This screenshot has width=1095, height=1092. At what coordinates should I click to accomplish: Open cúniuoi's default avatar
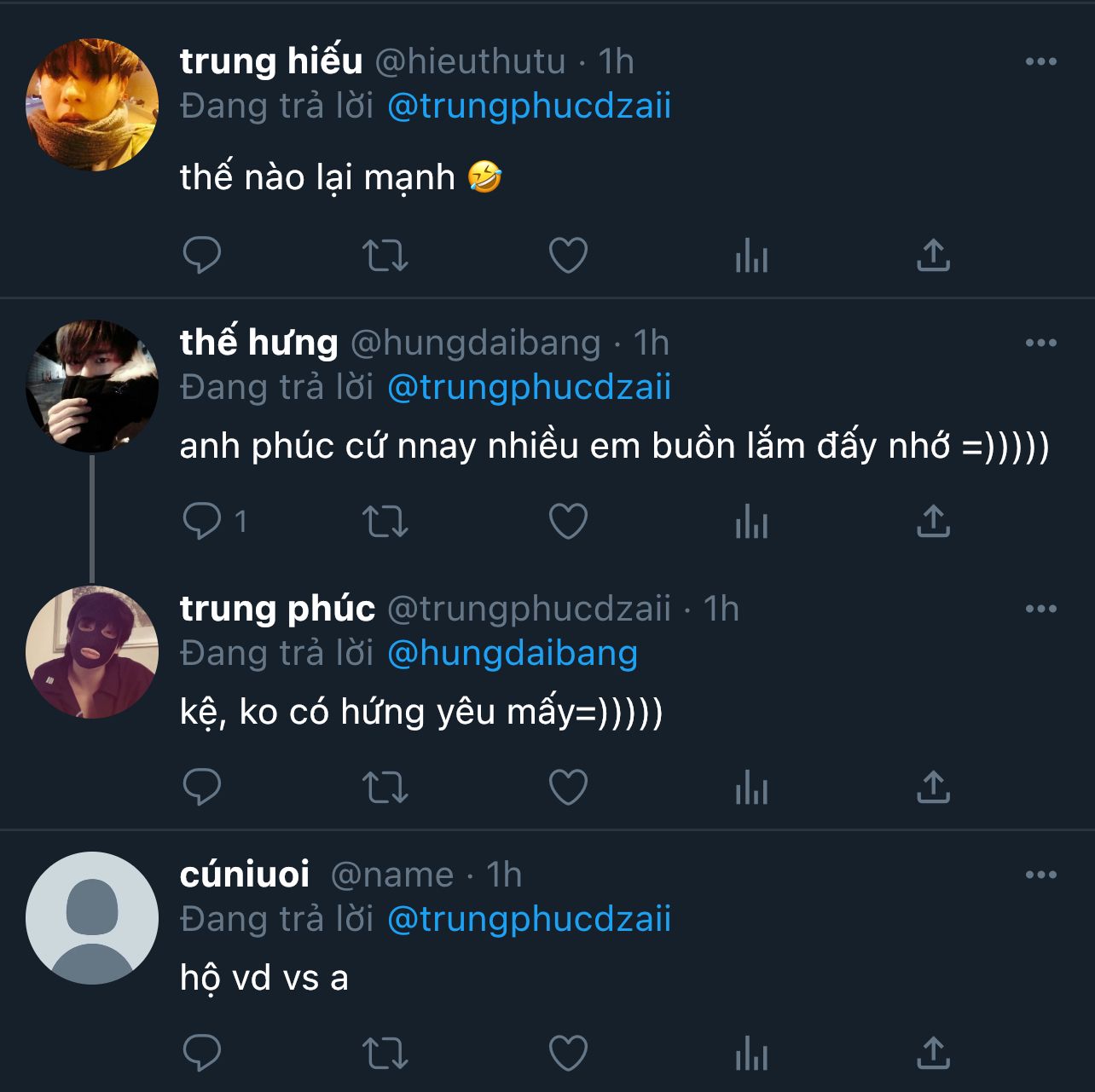point(92,918)
